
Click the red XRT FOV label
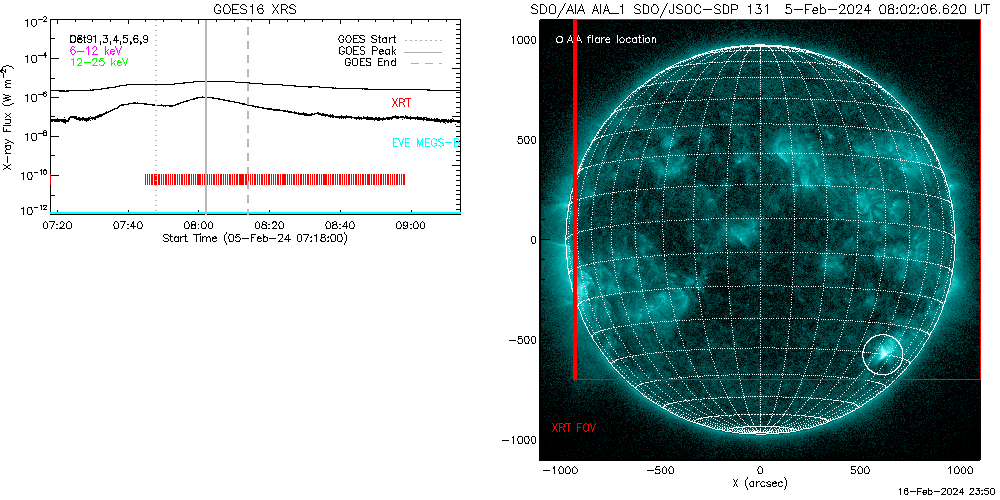pyautogui.click(x=573, y=427)
